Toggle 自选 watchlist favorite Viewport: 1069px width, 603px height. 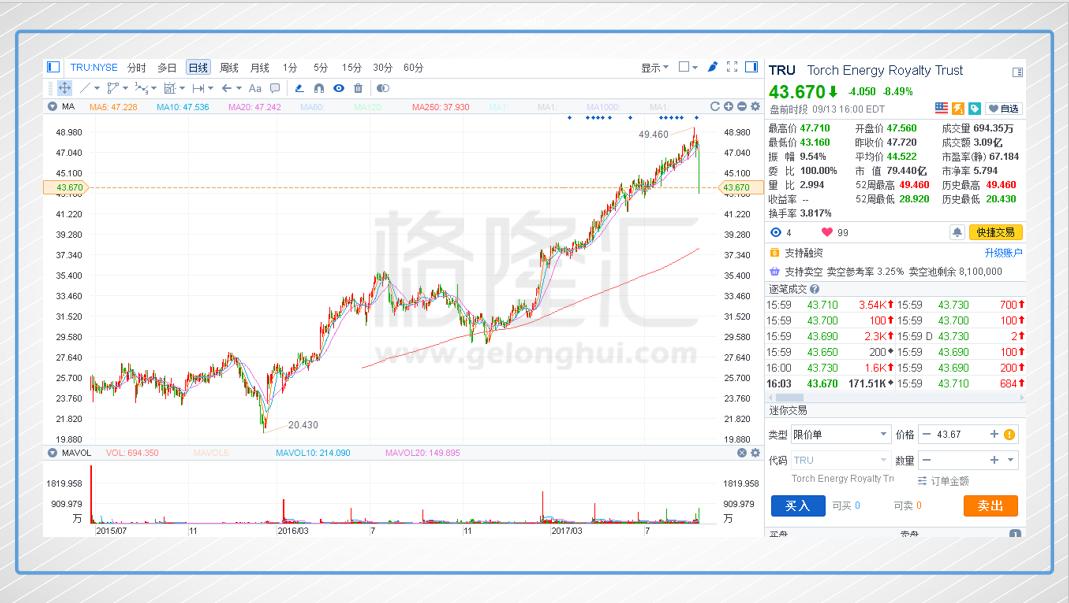[x=1004, y=108]
